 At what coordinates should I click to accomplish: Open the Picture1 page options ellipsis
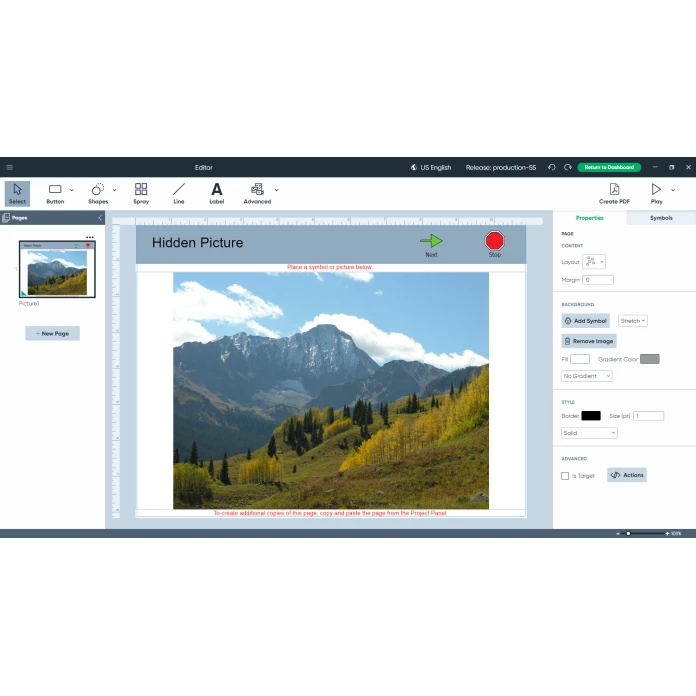90,237
